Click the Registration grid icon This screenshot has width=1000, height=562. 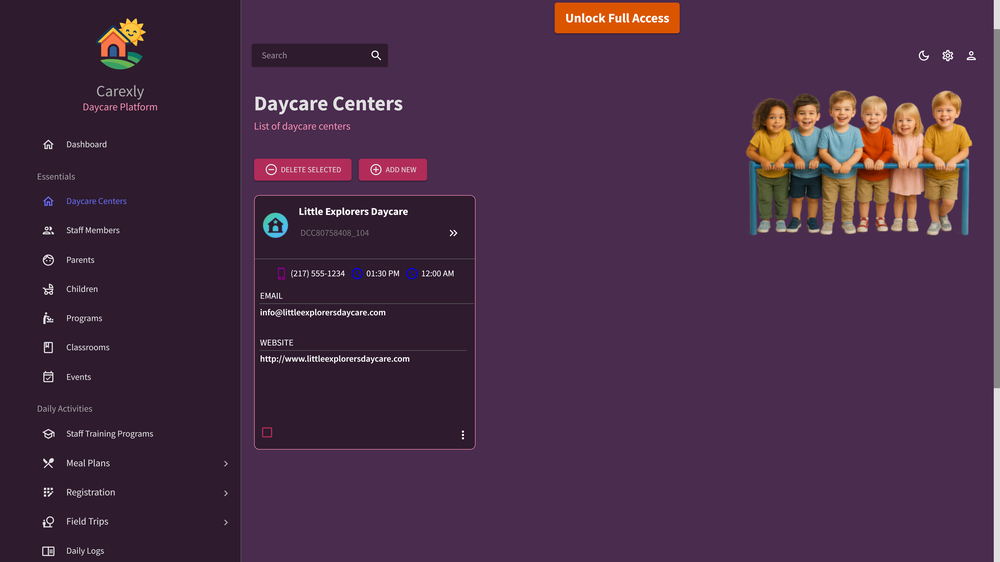coord(48,492)
